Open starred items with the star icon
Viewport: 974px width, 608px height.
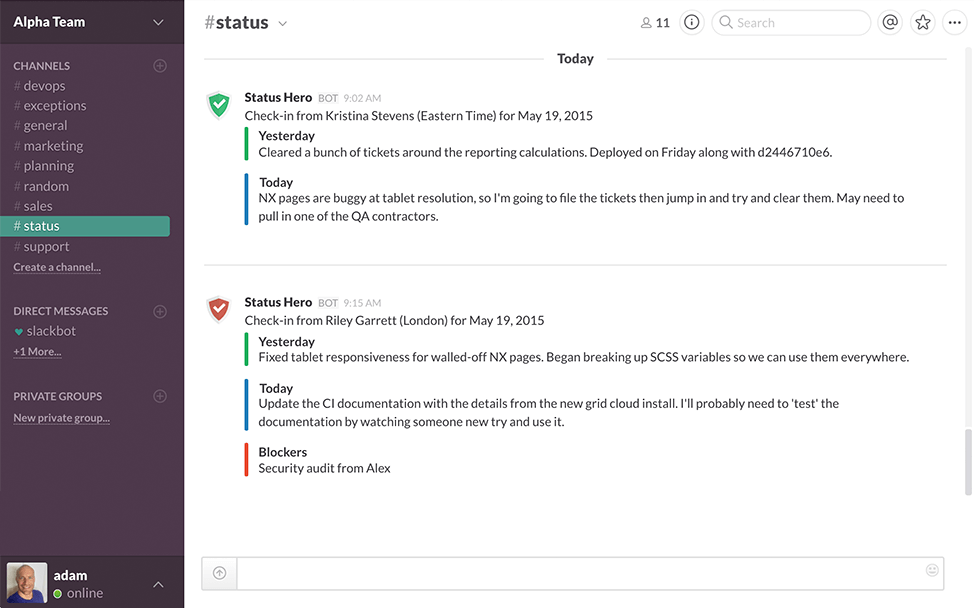922,22
